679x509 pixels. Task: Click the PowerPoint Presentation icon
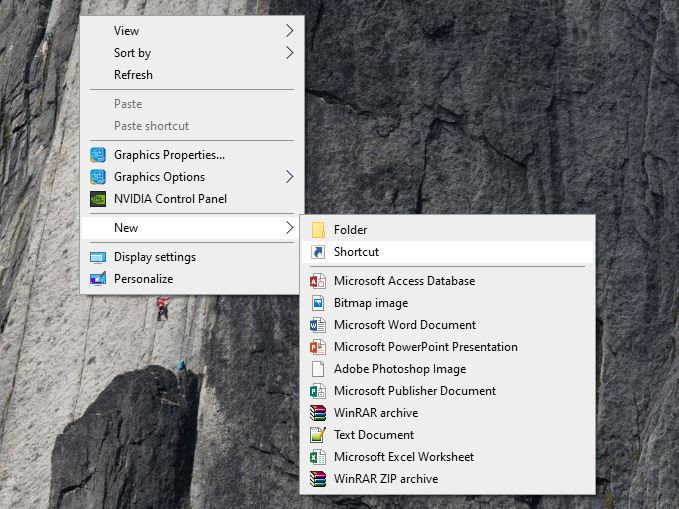click(318, 347)
